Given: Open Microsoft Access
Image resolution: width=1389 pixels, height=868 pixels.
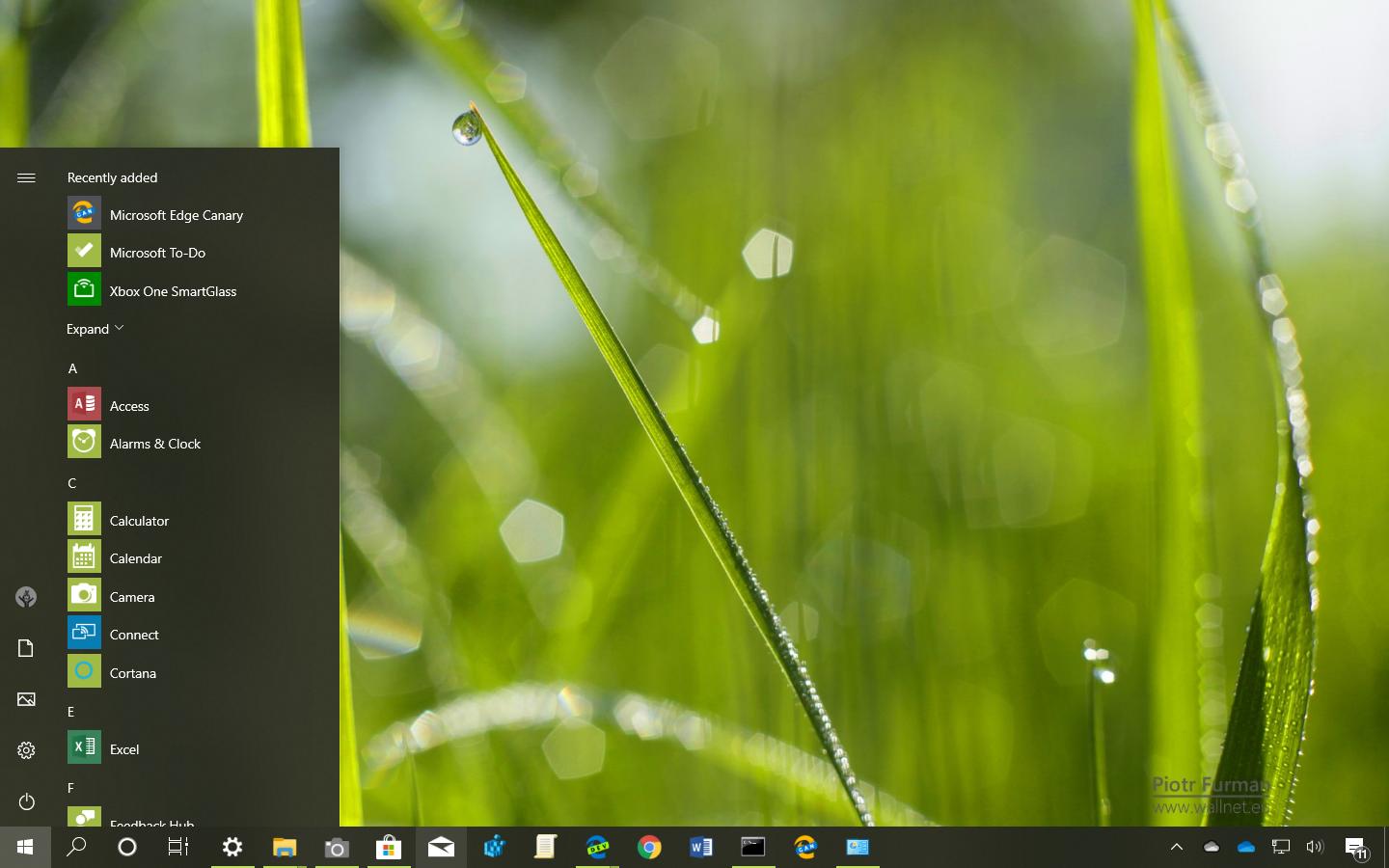Looking at the screenshot, I should 129,405.
